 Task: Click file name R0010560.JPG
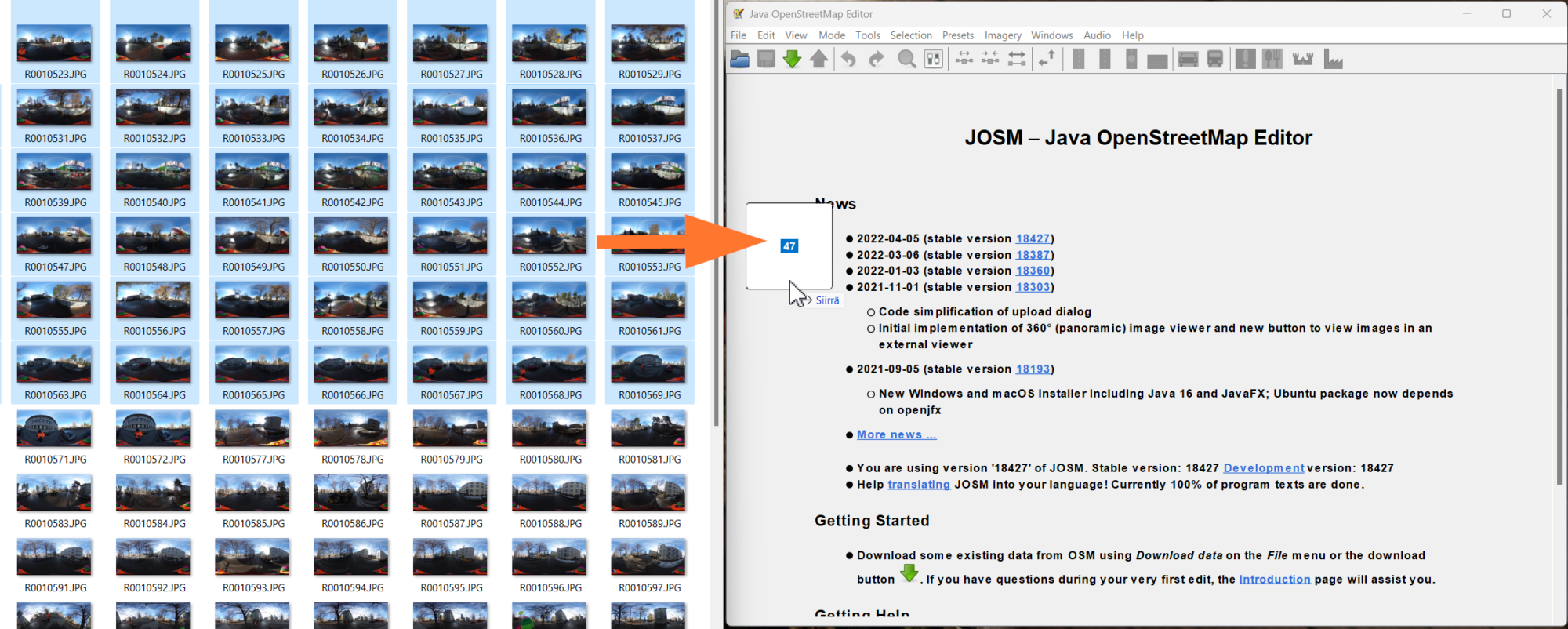point(550,331)
